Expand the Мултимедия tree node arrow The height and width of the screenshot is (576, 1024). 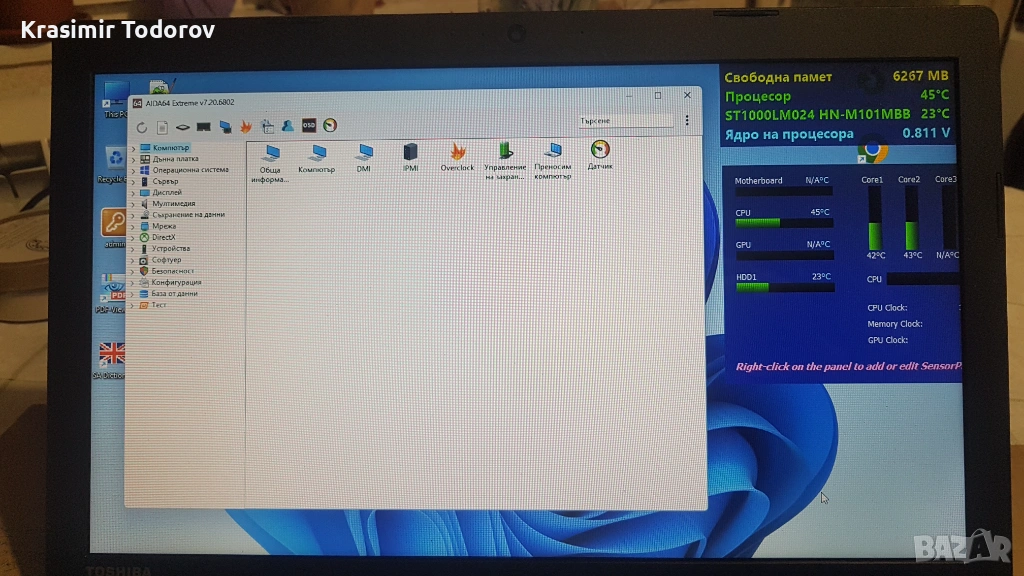coord(133,204)
